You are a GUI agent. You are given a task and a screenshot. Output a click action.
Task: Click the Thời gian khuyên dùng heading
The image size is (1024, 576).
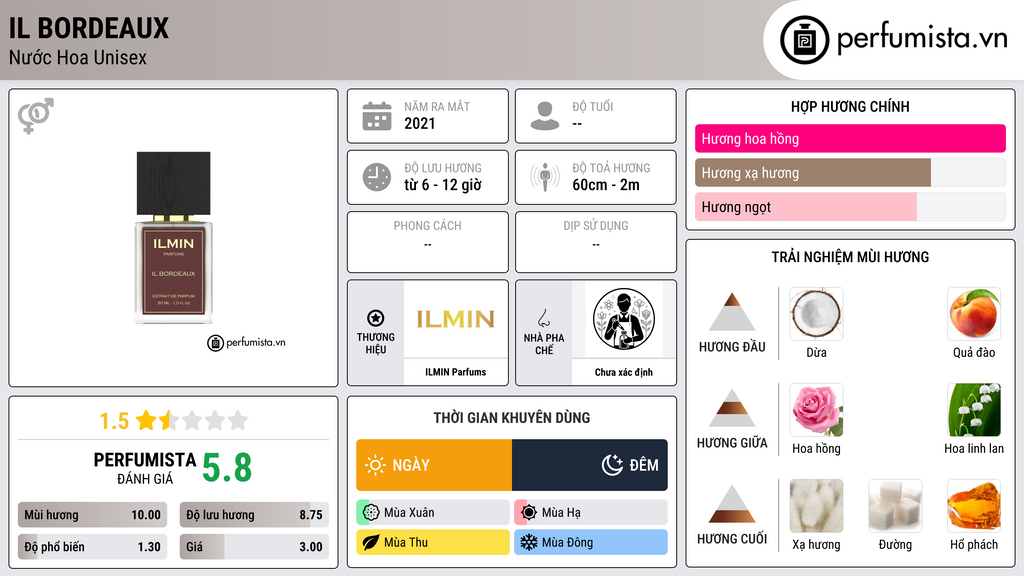tap(512, 418)
